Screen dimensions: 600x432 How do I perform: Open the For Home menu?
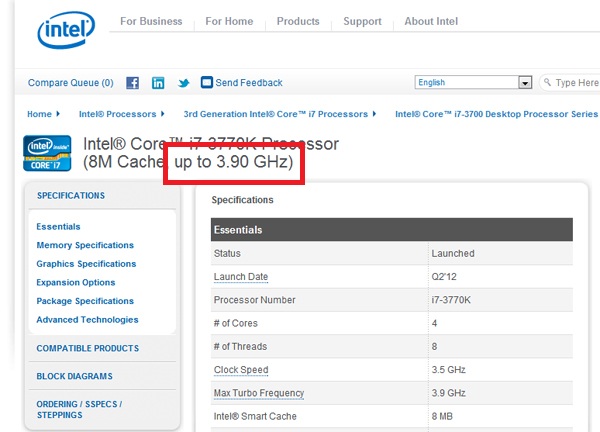click(229, 21)
